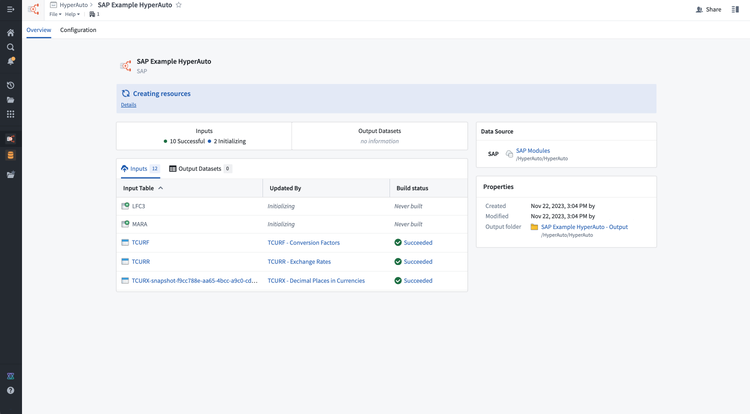750x414 pixels.
Task: Open the Help dropdown menu
Action: [72, 14]
